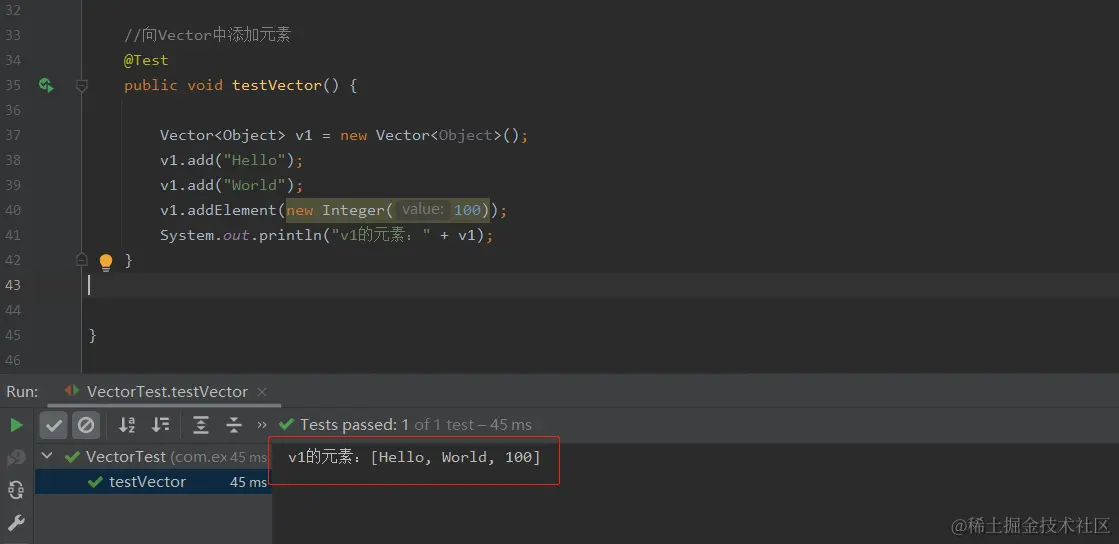Click the @Test annotation
This screenshot has height=544, width=1119.
coord(146,60)
